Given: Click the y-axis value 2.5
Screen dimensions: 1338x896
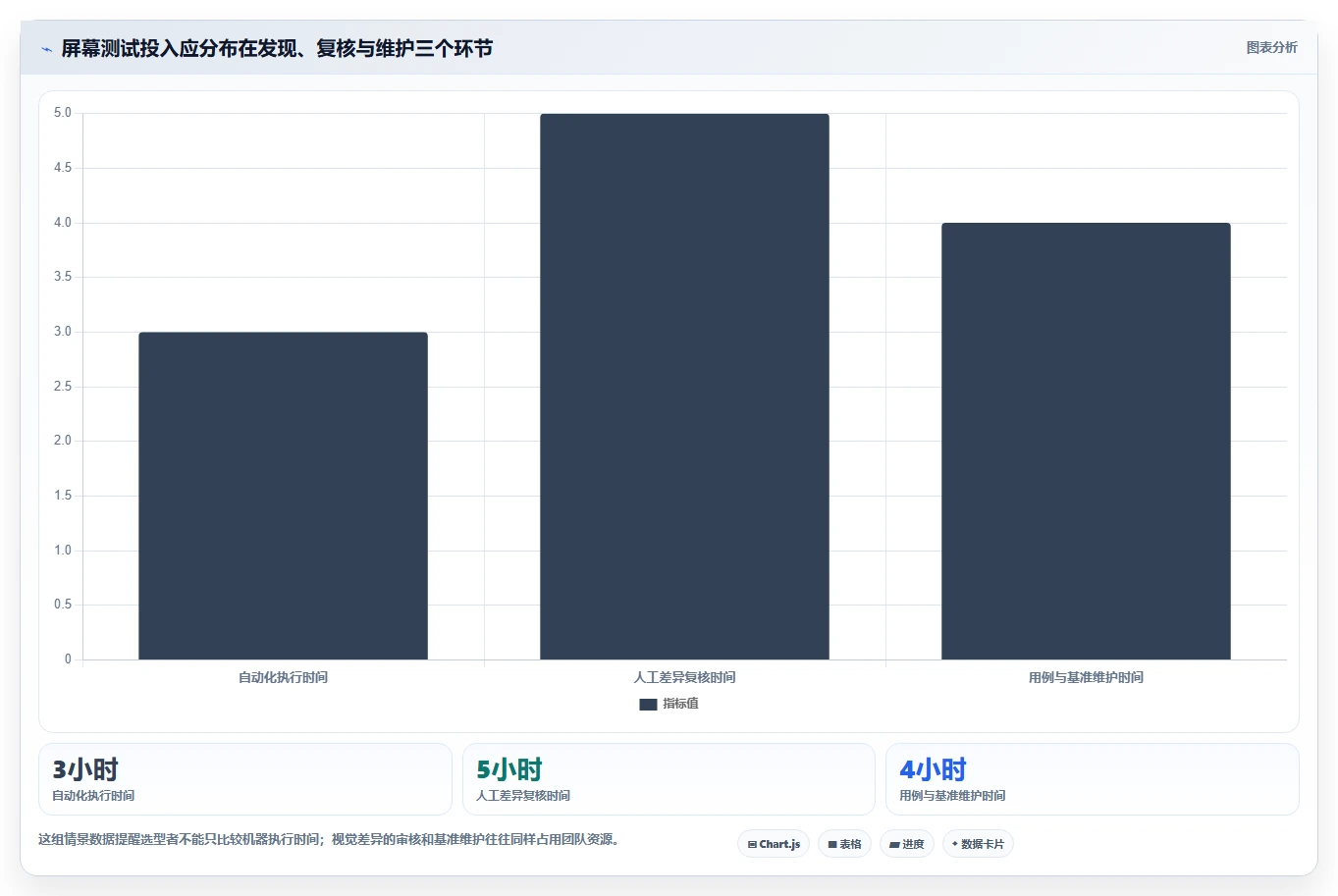Looking at the screenshot, I should [x=63, y=387].
